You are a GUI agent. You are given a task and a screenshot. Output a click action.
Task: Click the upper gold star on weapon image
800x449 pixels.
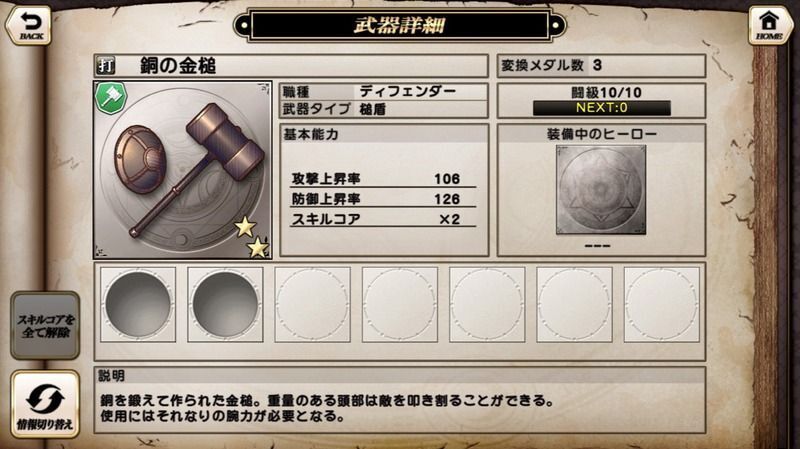pyautogui.click(x=245, y=227)
